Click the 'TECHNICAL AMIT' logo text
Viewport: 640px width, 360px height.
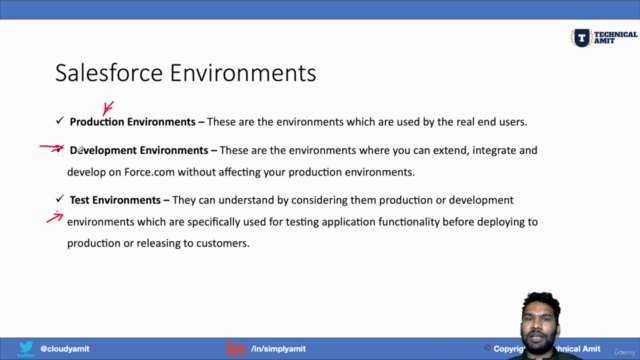(x=616, y=38)
